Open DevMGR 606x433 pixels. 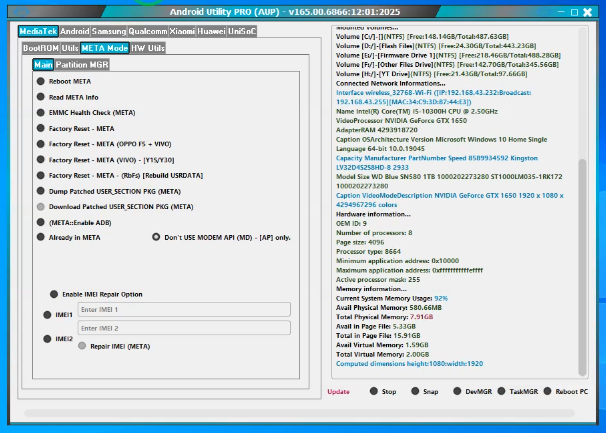(x=473, y=391)
